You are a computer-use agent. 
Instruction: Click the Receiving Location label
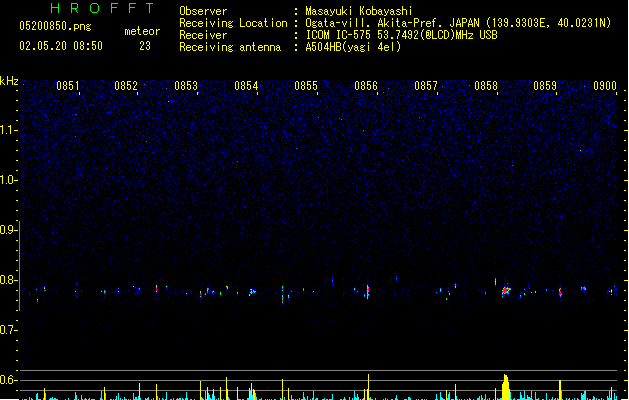233,23
